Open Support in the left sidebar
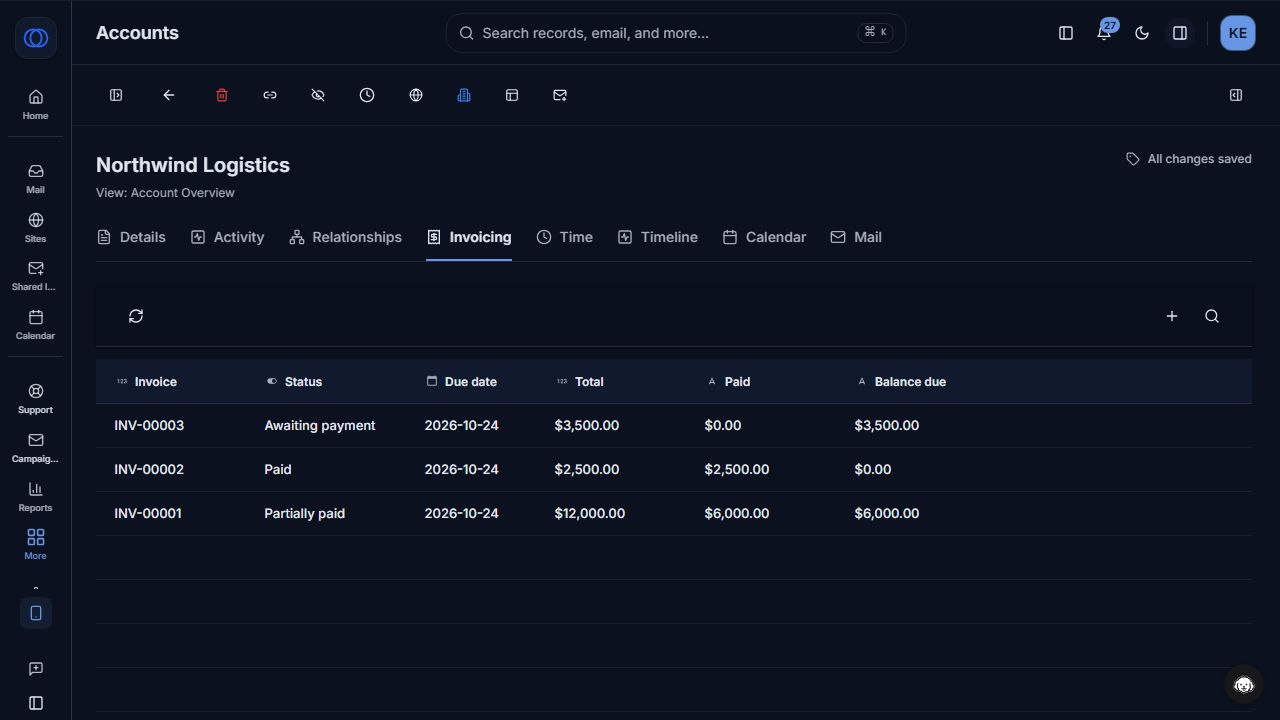 point(35,398)
